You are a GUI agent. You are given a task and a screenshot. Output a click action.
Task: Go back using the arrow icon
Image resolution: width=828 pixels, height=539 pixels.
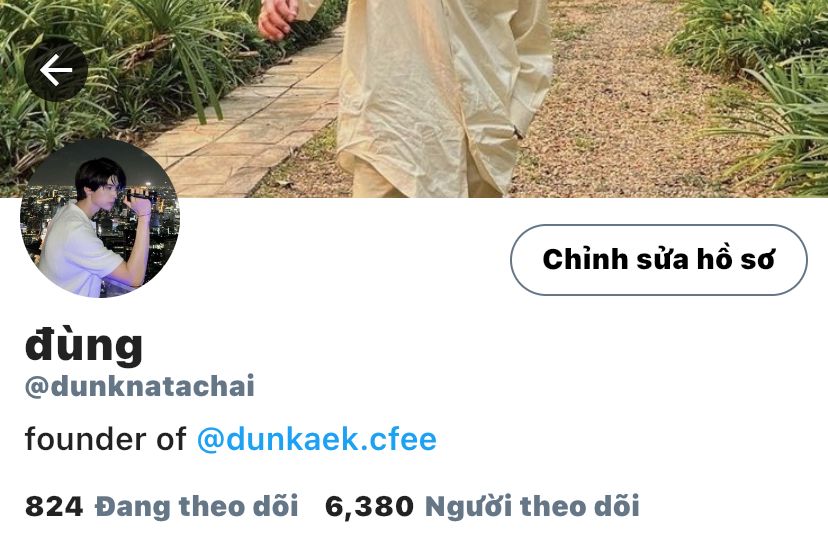coord(56,70)
